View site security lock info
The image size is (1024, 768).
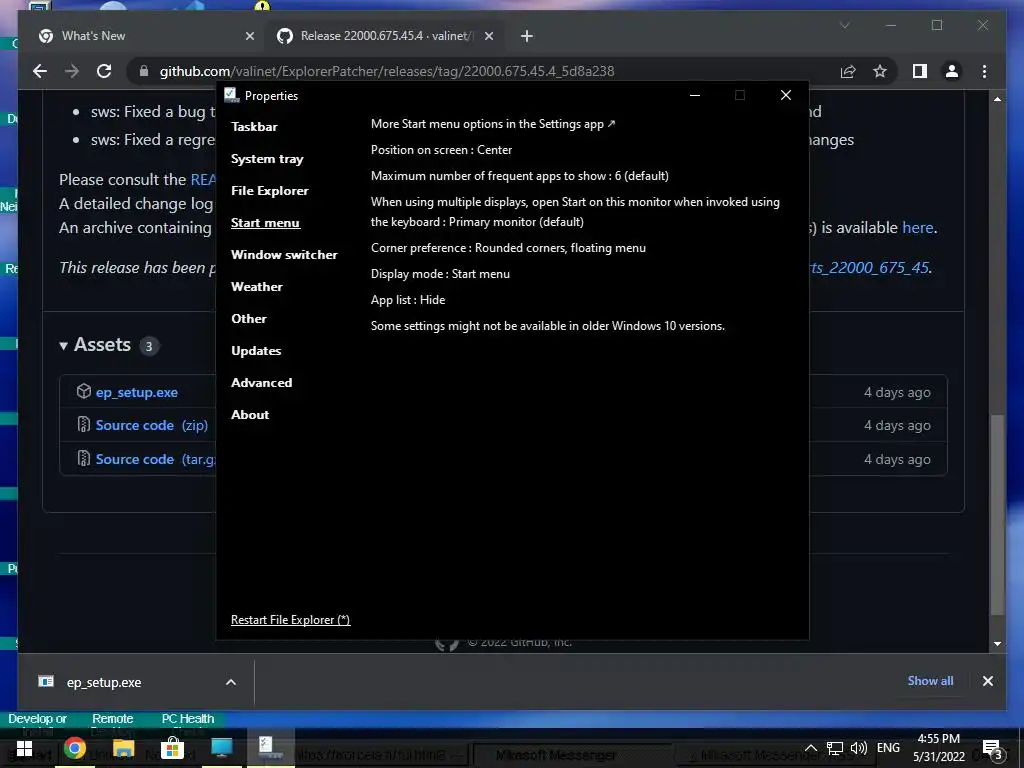pos(144,71)
